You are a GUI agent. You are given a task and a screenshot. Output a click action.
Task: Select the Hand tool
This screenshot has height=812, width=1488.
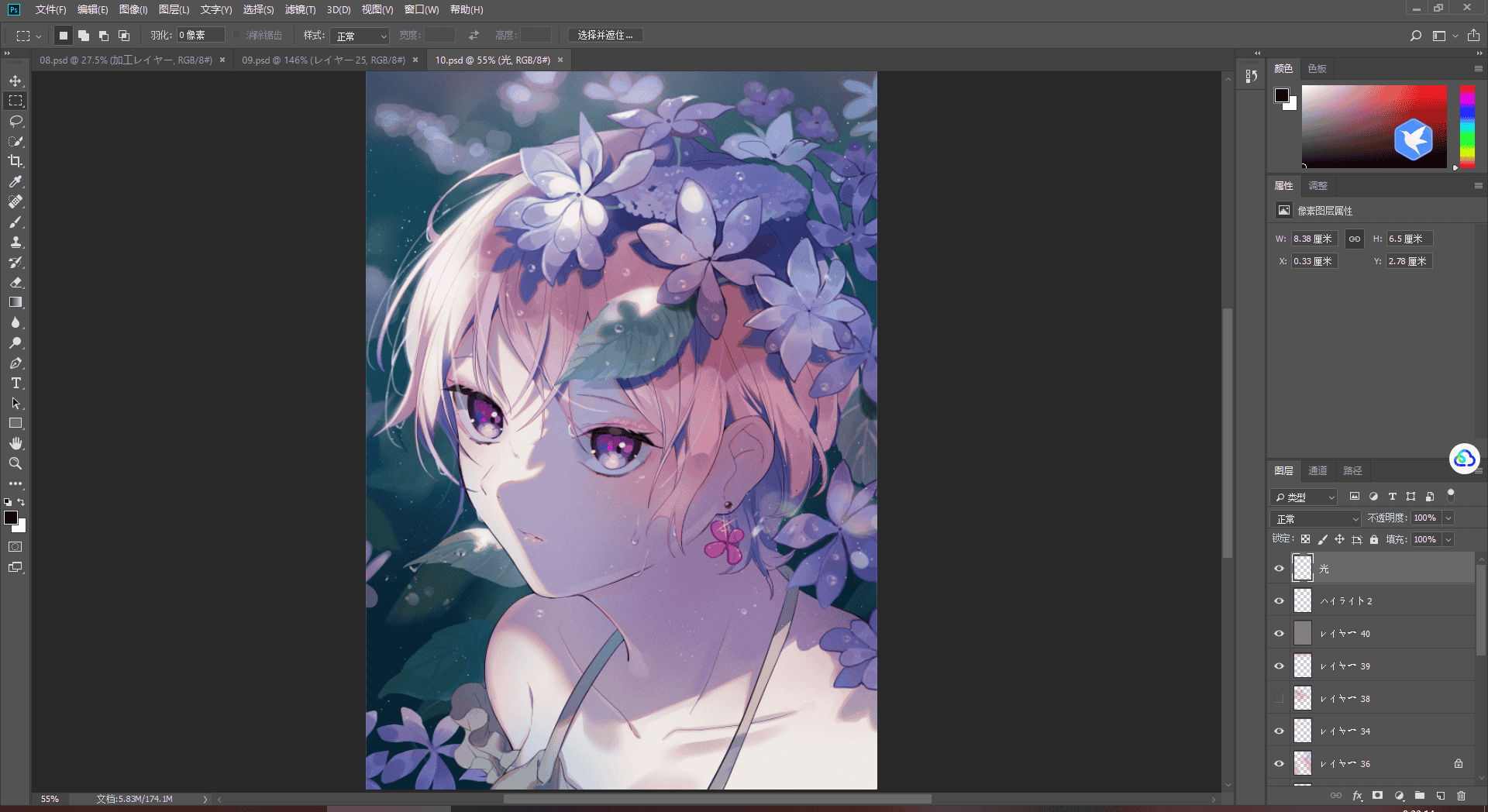[x=15, y=443]
